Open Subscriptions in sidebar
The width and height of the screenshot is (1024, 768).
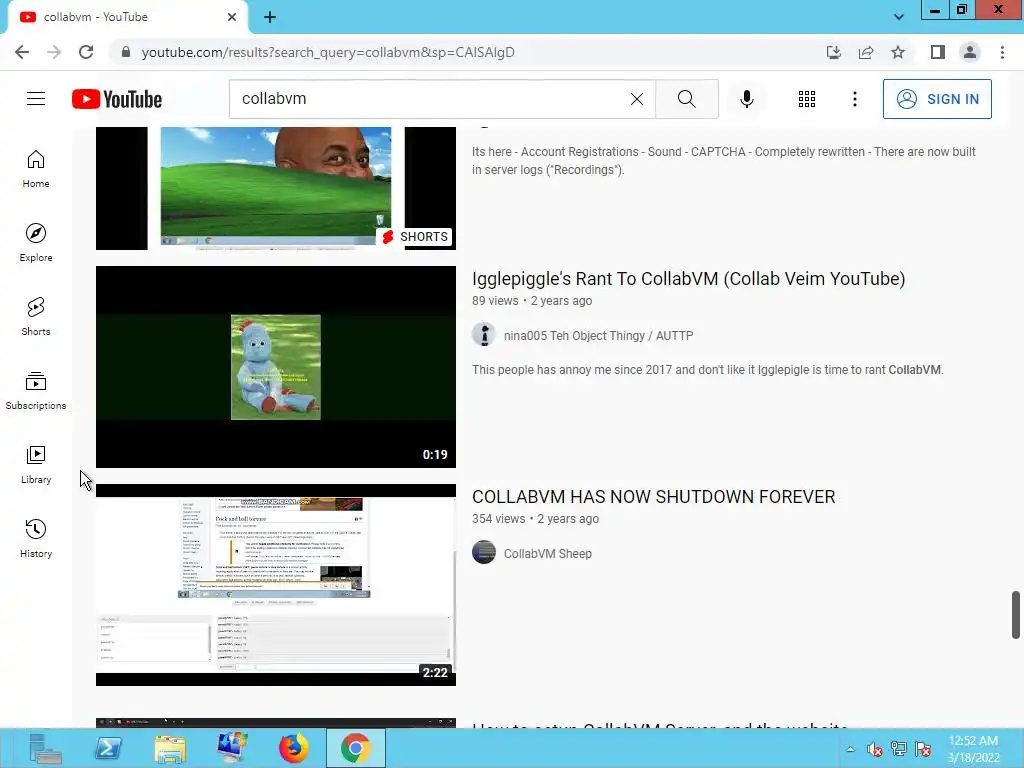tap(36, 391)
